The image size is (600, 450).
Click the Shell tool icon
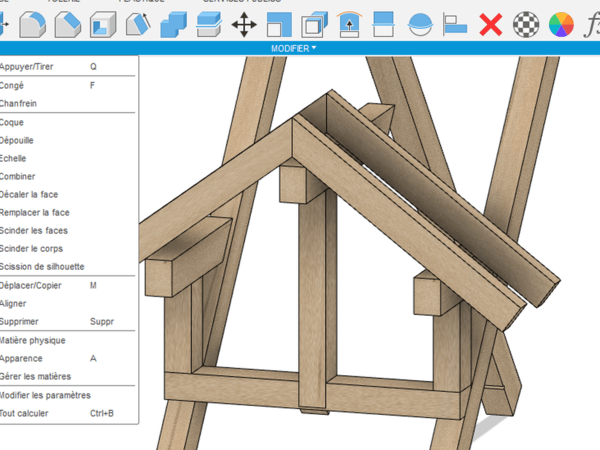103,24
